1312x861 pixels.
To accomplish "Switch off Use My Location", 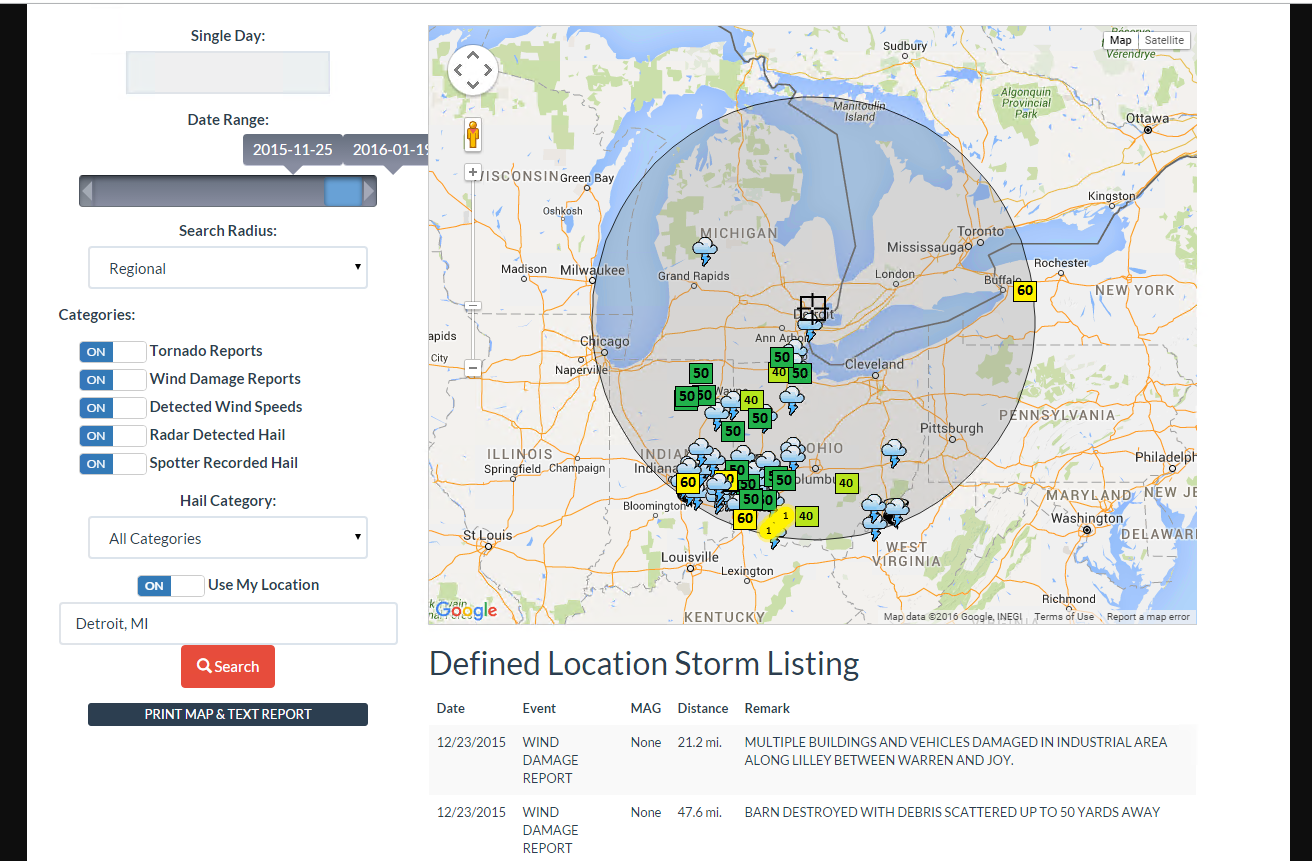I will (x=170, y=586).
